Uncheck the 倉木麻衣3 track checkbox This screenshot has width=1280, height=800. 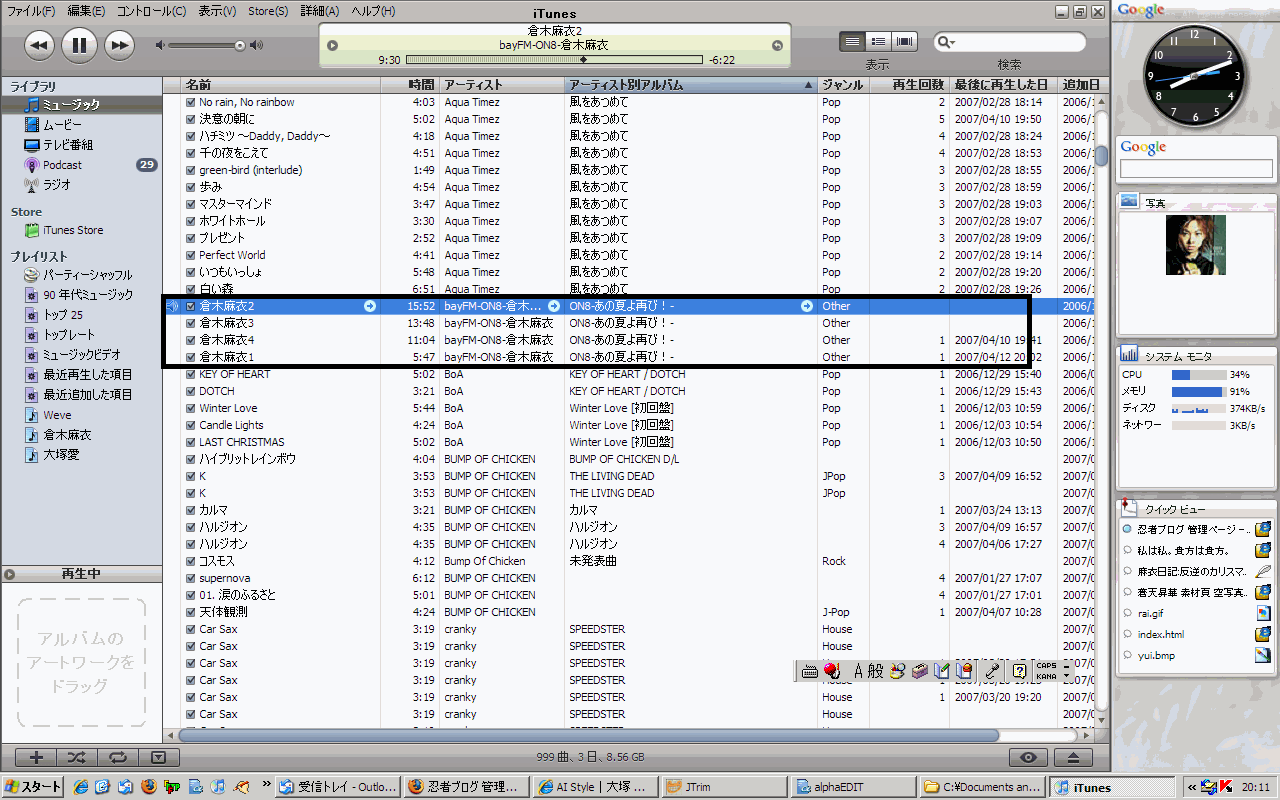[191, 323]
